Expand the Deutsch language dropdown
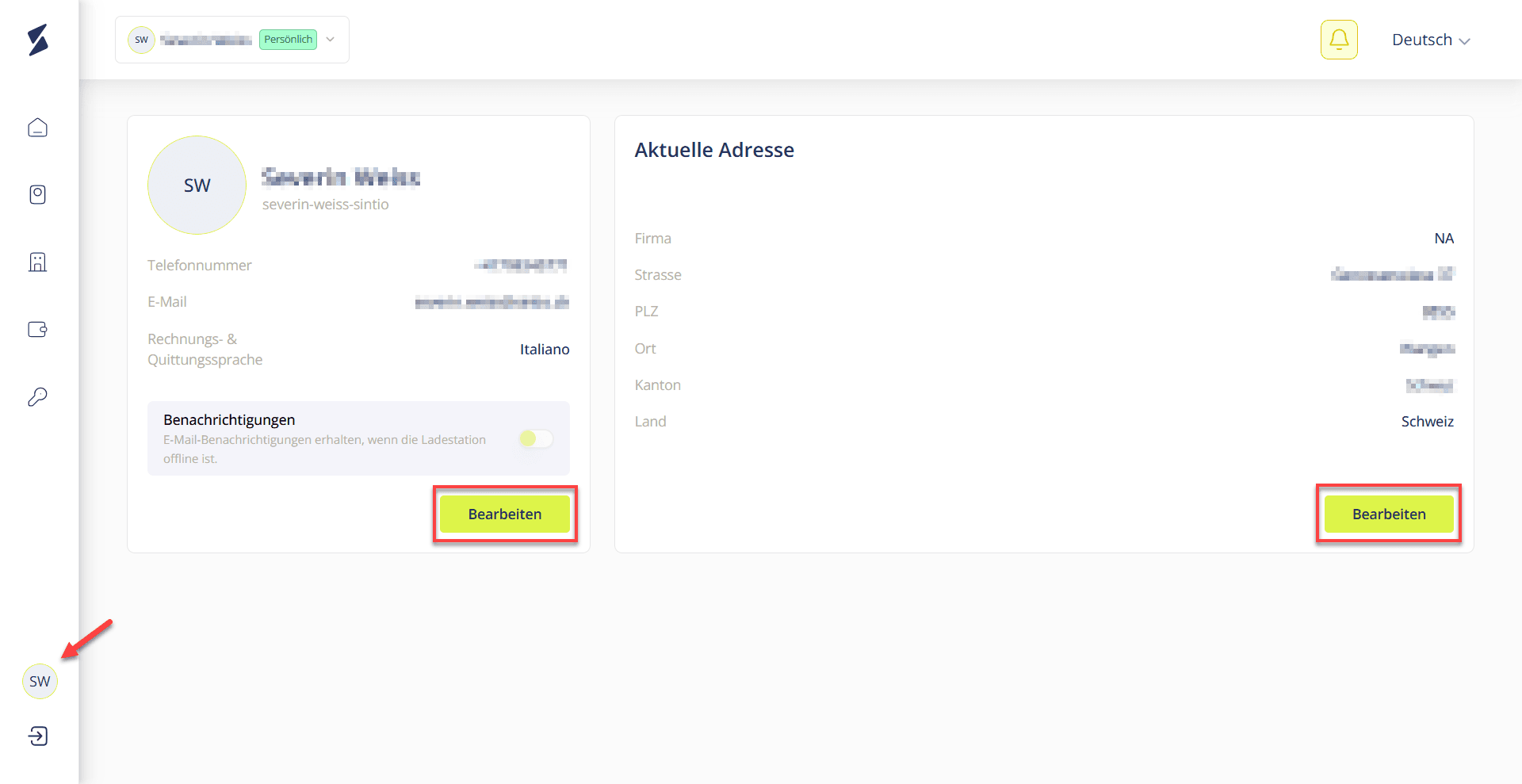This screenshot has width=1522, height=784. (1431, 40)
